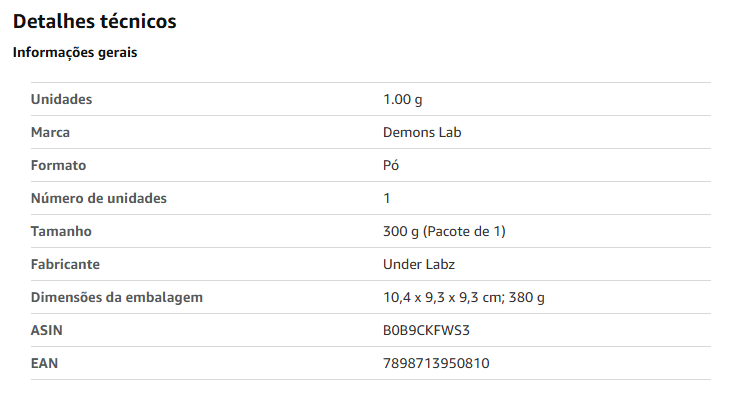Viewport: 734px width, 401px height.
Task: Click the Dimensões da embalagem label
Action: (117, 298)
